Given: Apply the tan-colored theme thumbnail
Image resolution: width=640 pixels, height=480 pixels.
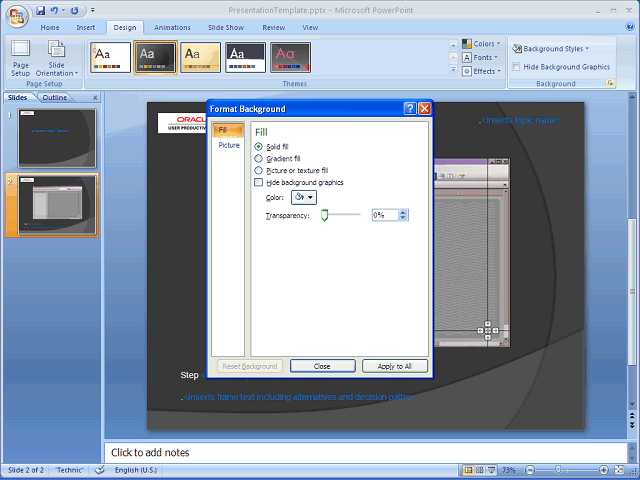Looking at the screenshot, I should [x=200, y=57].
